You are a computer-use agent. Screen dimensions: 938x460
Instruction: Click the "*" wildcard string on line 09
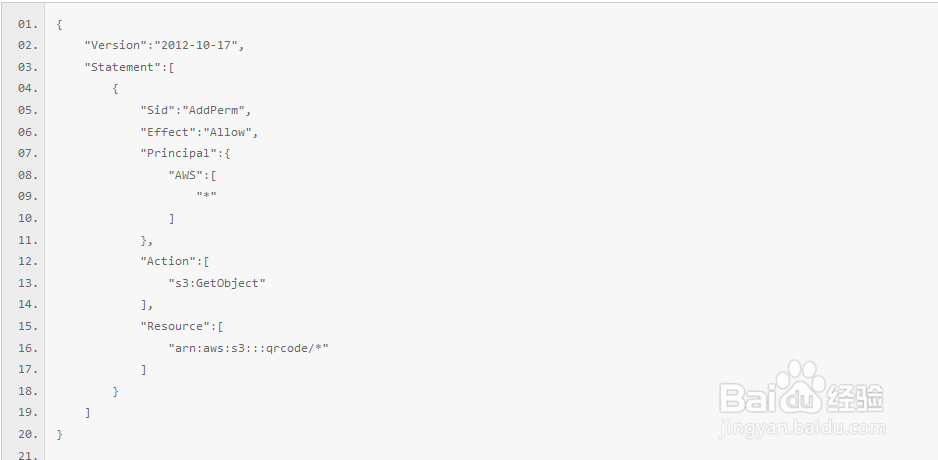coord(206,197)
